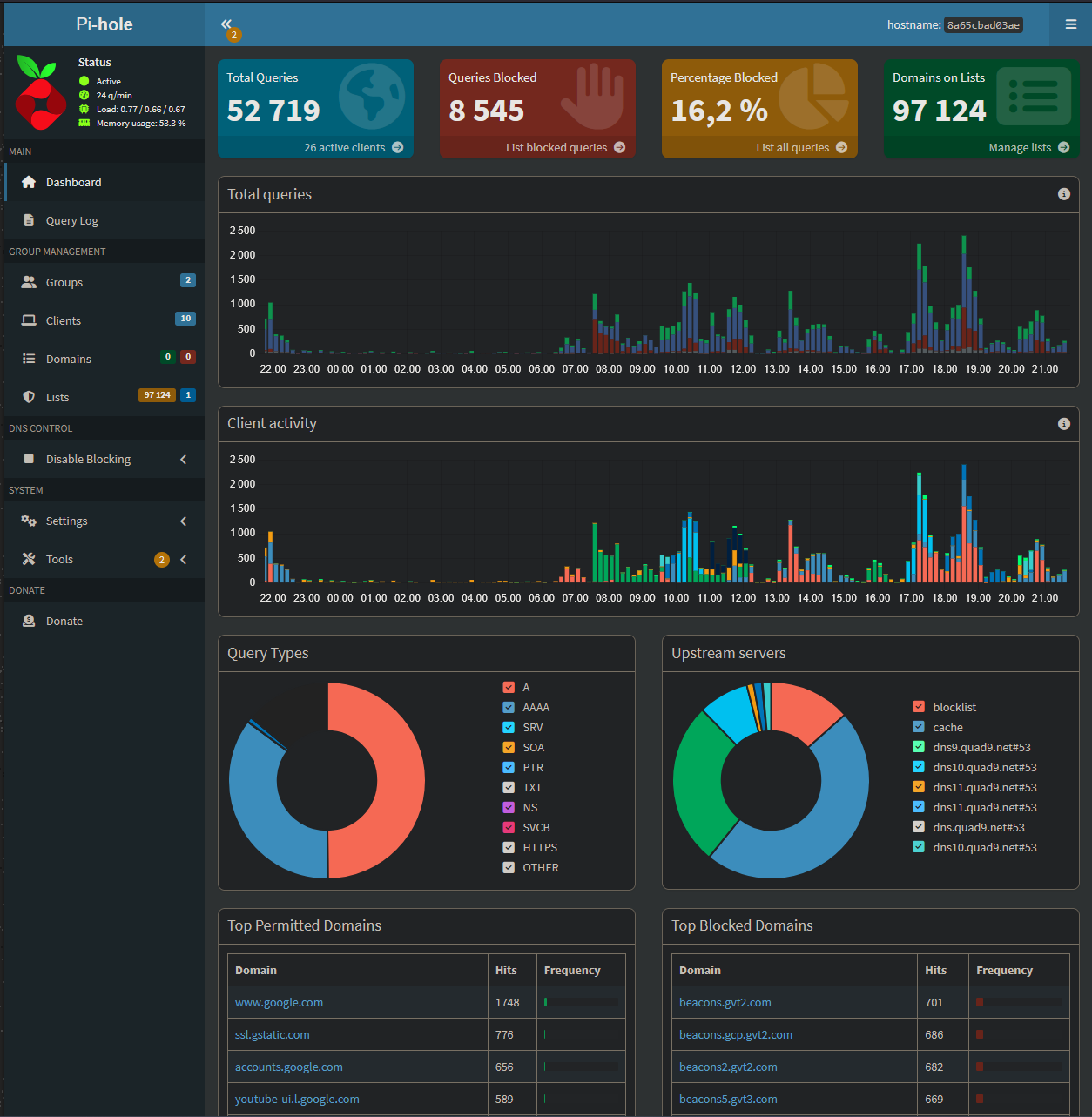Viewport: 1092px width, 1117px height.
Task: Click the Groups people icon
Action: pyautogui.click(x=29, y=282)
